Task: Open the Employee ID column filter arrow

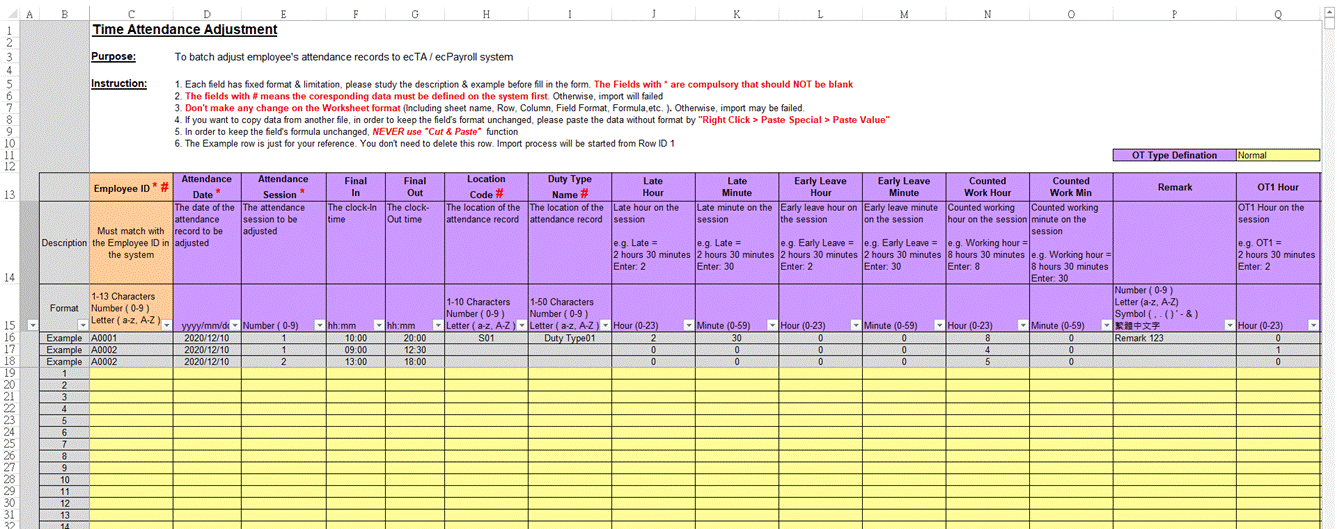Action: click(x=166, y=326)
